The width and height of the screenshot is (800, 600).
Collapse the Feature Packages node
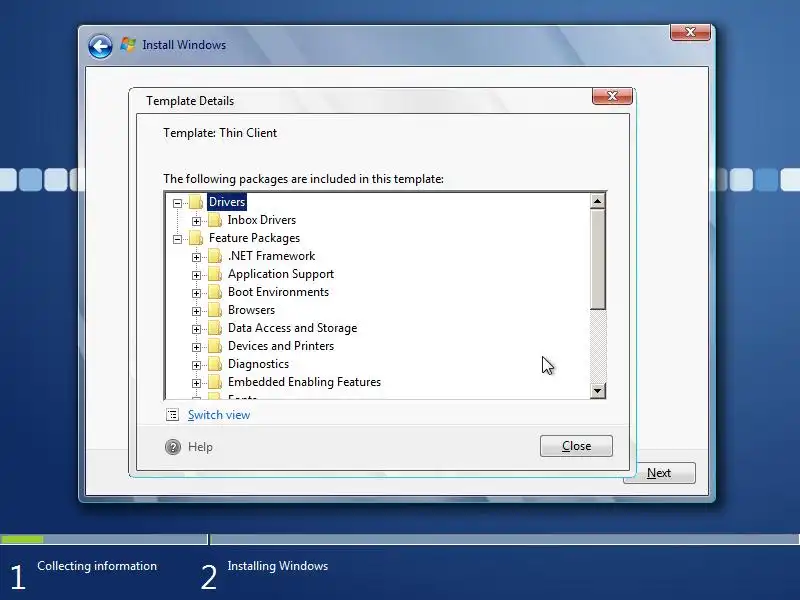pyautogui.click(x=177, y=239)
